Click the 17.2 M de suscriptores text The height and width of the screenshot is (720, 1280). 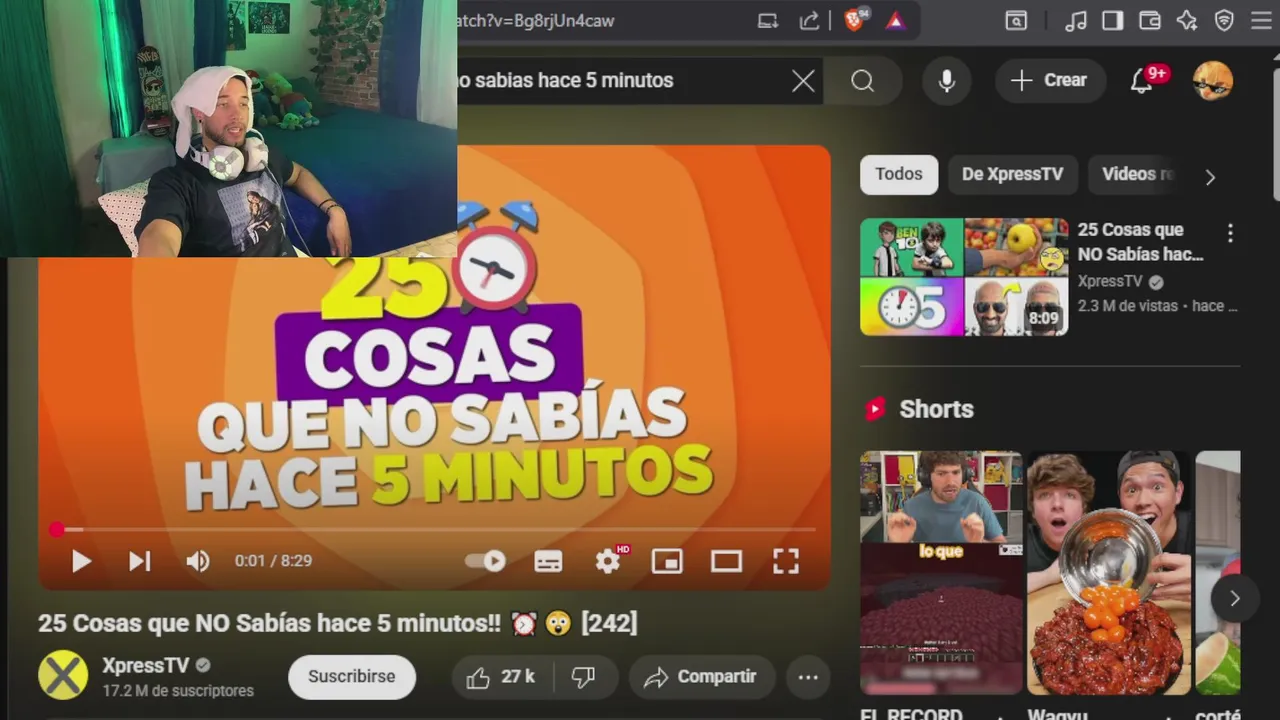pyautogui.click(x=178, y=691)
